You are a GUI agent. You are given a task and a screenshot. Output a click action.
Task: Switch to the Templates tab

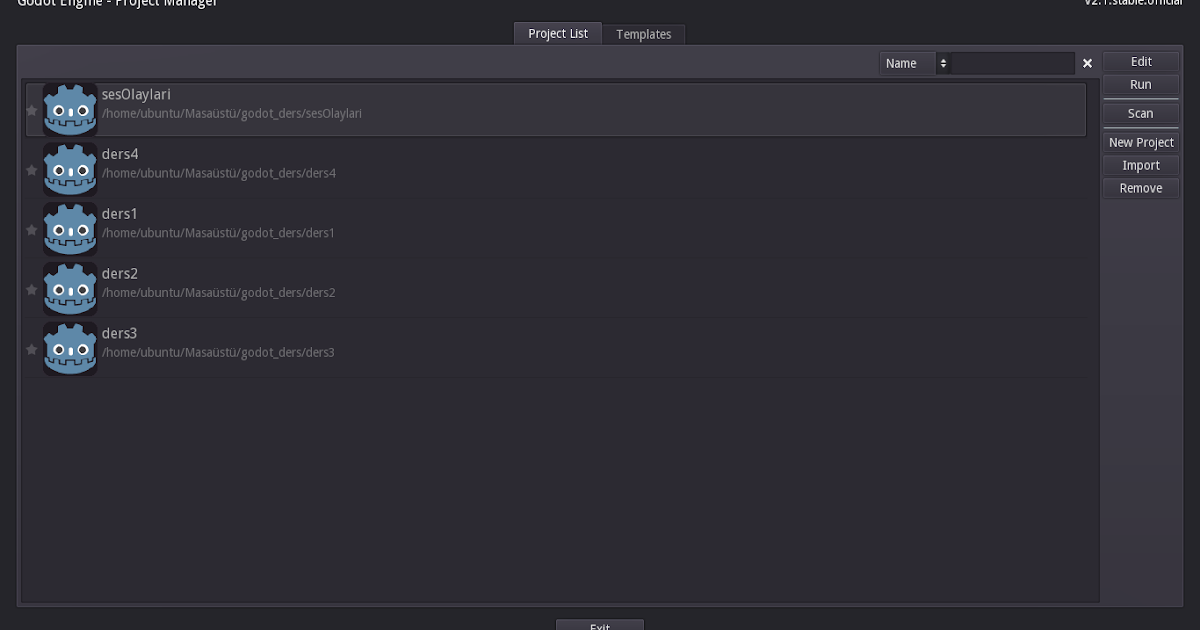[x=644, y=34]
